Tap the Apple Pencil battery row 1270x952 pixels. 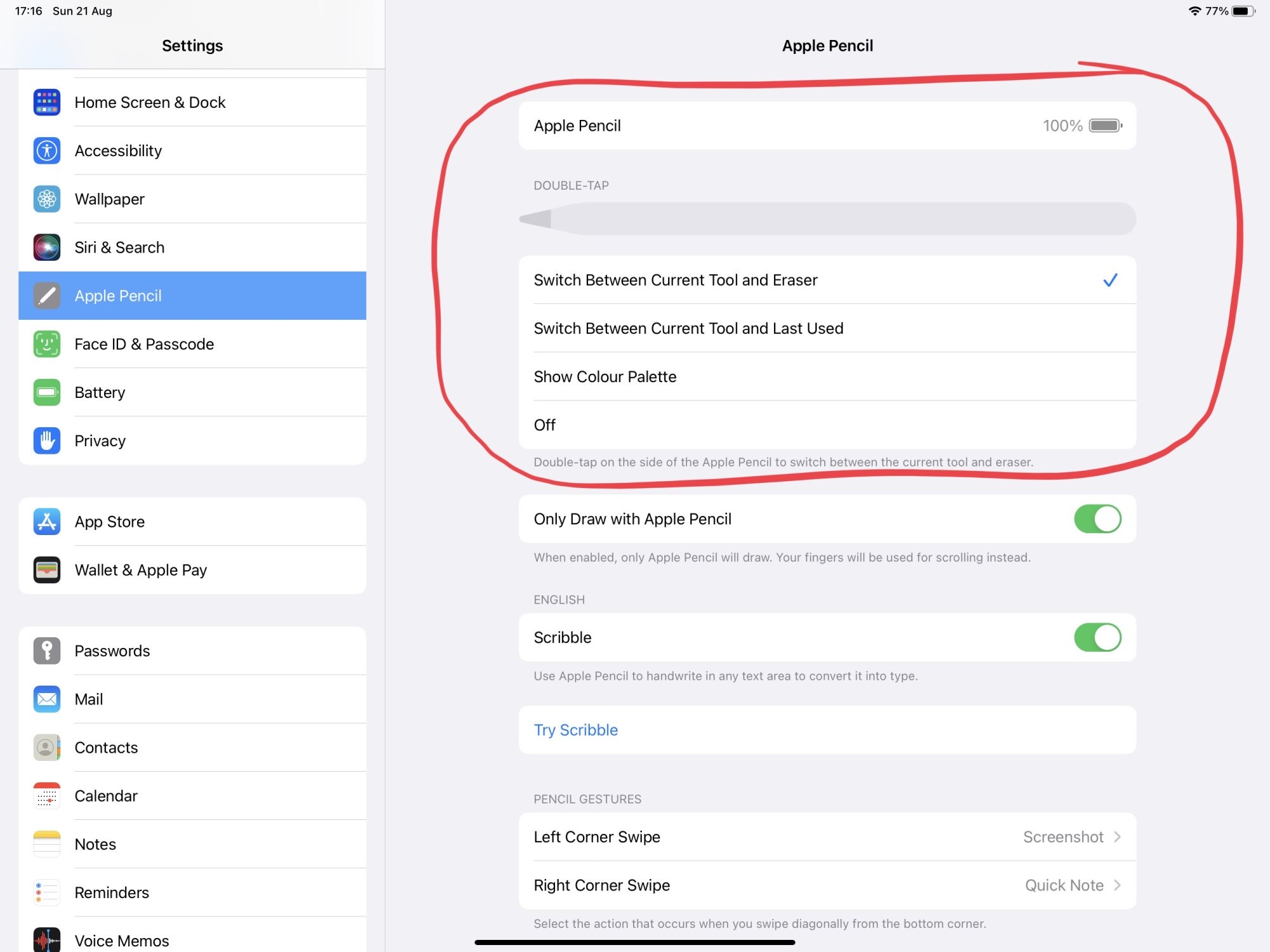tap(825, 126)
